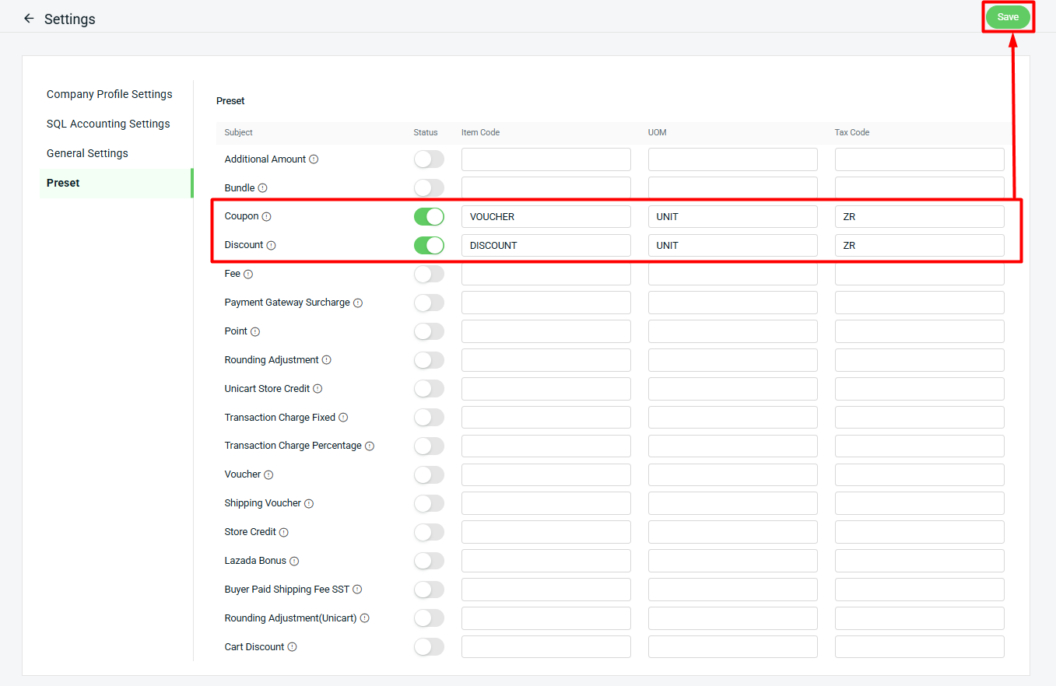This screenshot has height=686, width=1056.
Task: Enable the Store Credit toggle
Action: click(429, 532)
